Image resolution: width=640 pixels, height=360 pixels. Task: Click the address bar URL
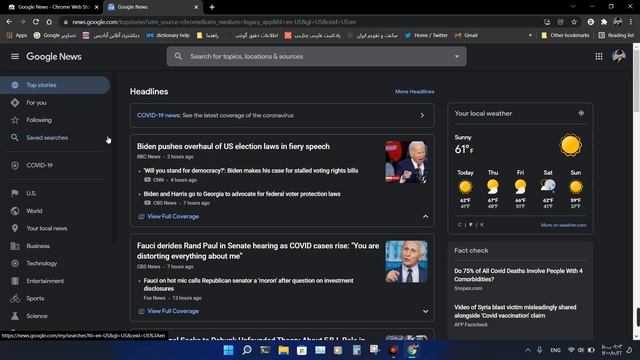coord(214,22)
